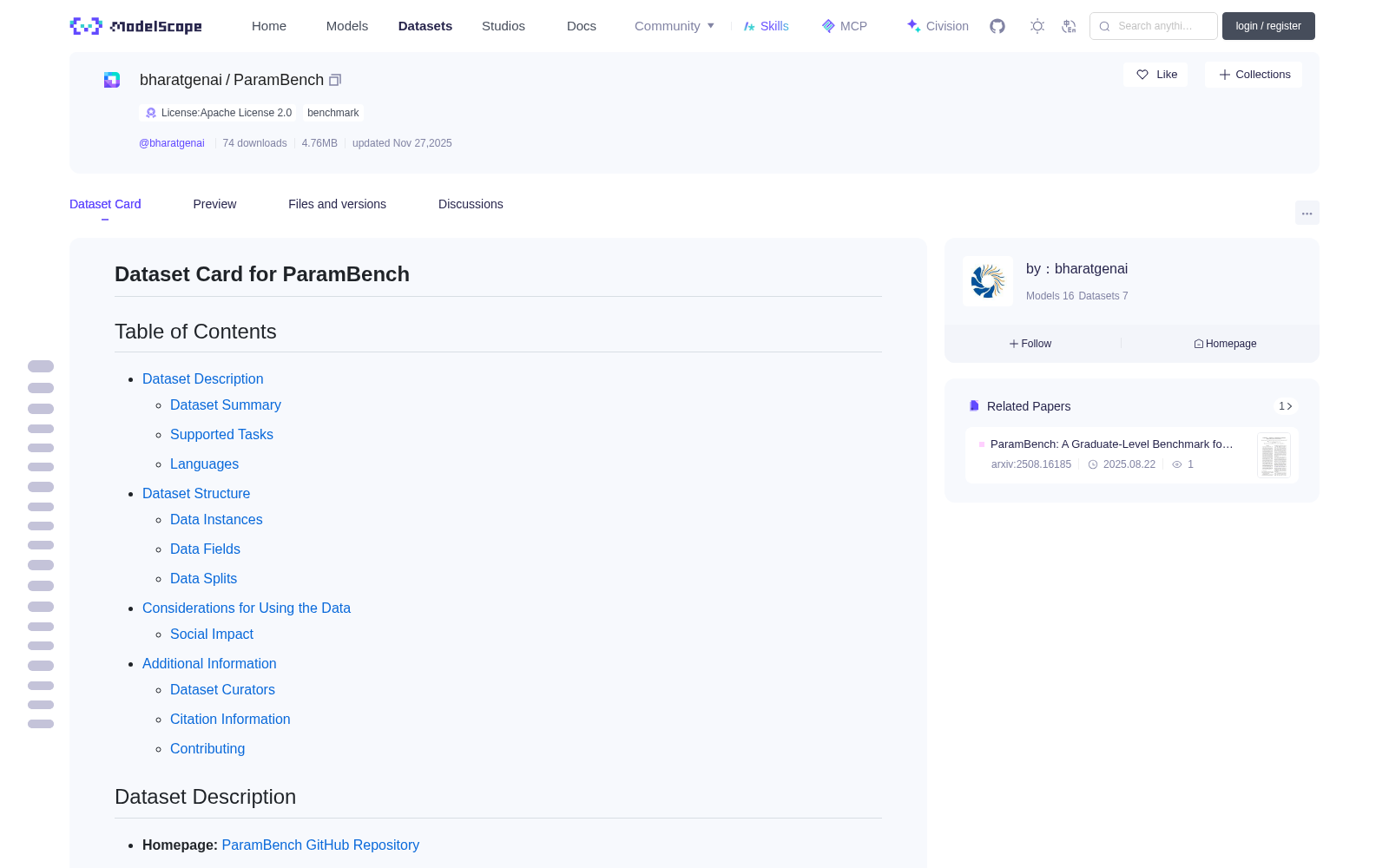Open the Skills link
The height and width of the screenshot is (868, 1389).
pyautogui.click(x=766, y=26)
